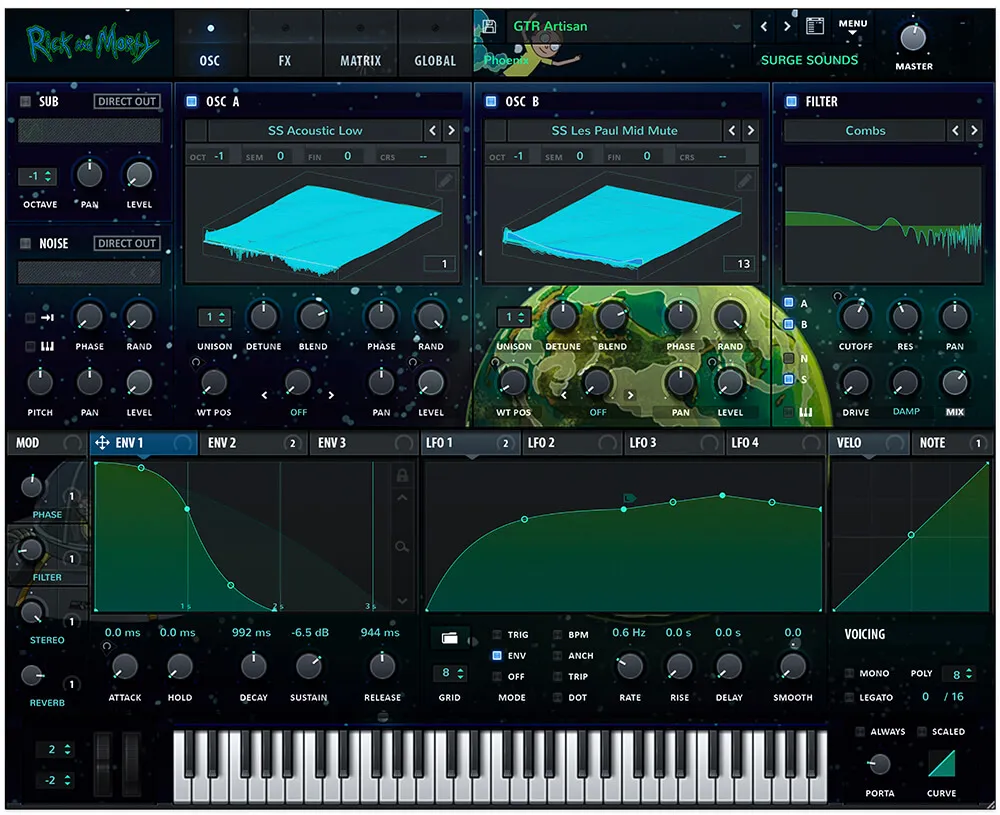Screen dimensions: 1000x815
Task: Enable LEGATO voicing checkbox
Action: pos(849,697)
